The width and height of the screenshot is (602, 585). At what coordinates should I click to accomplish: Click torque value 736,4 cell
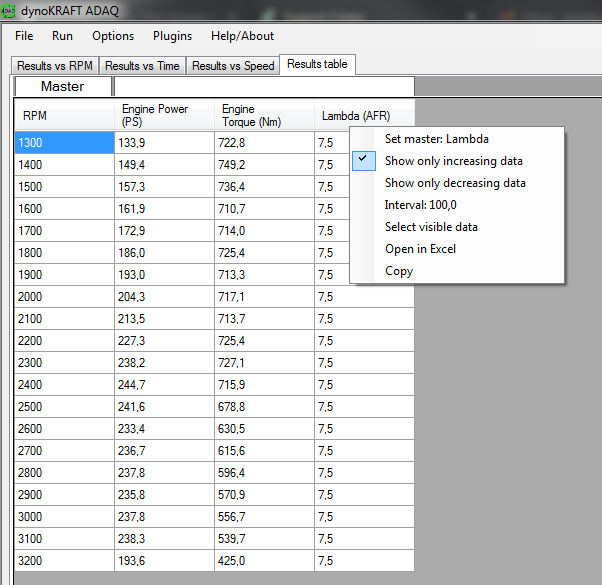tap(264, 187)
